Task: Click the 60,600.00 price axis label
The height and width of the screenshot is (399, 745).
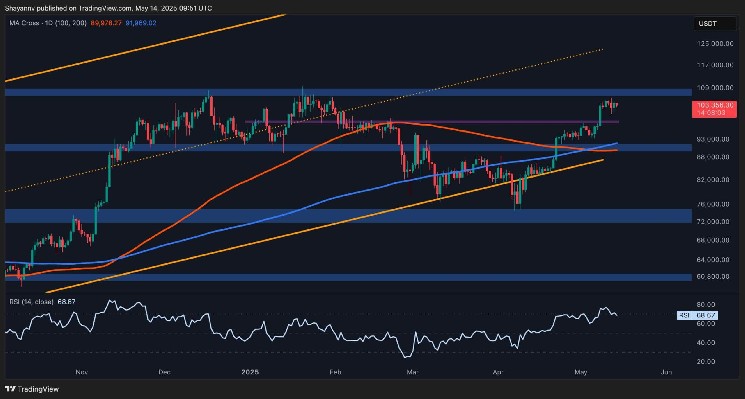Action: [714, 276]
